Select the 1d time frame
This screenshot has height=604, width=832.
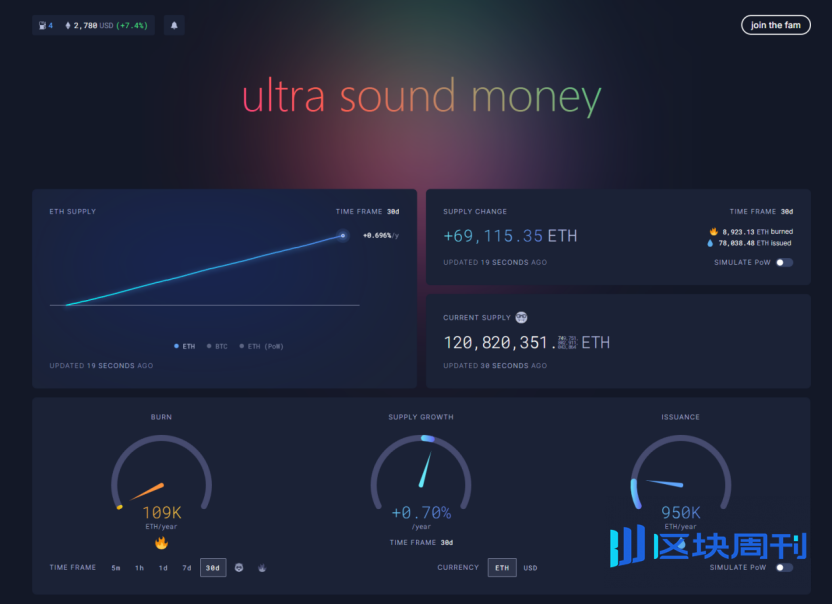(x=163, y=567)
